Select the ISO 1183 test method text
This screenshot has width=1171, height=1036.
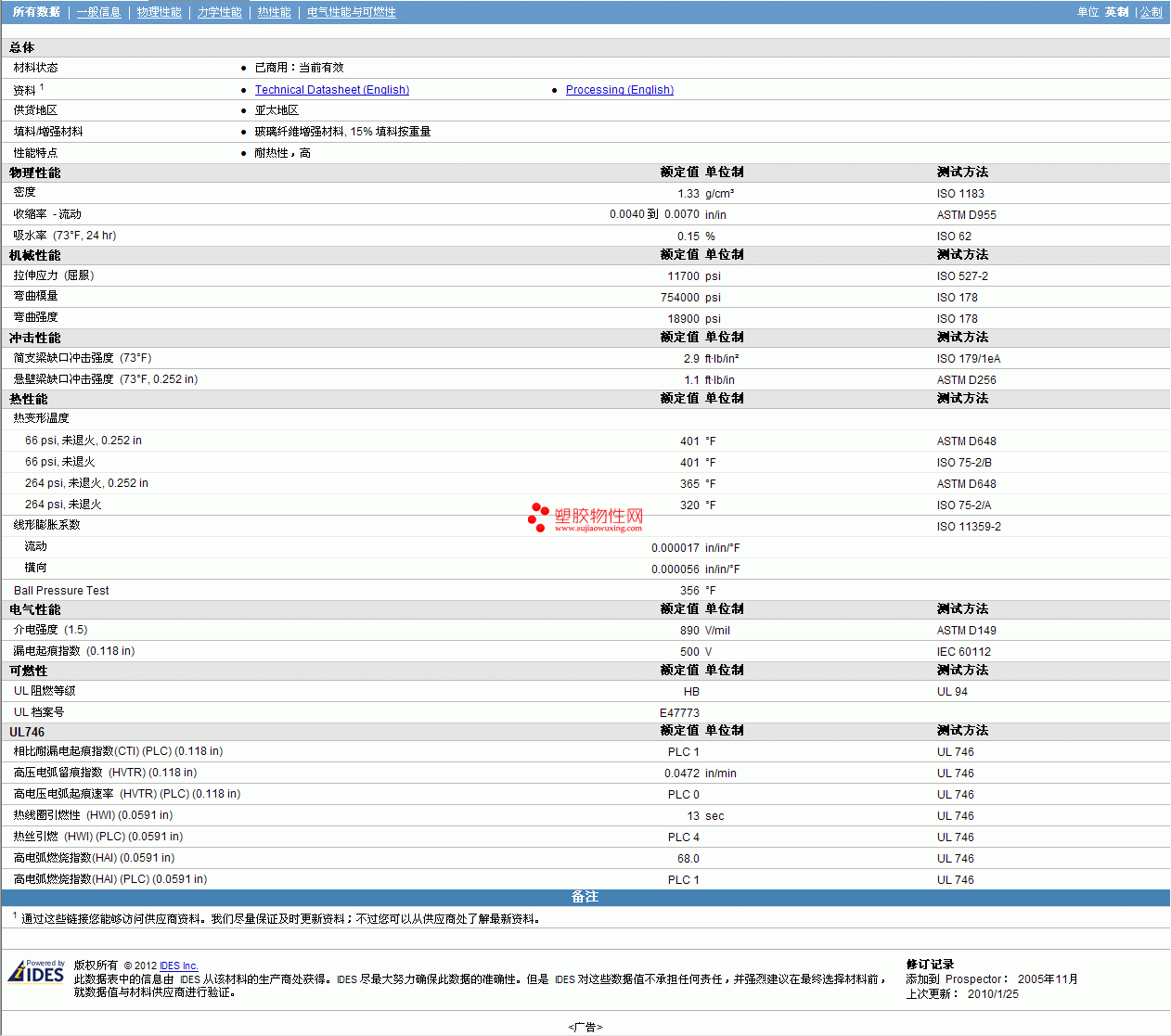(960, 194)
